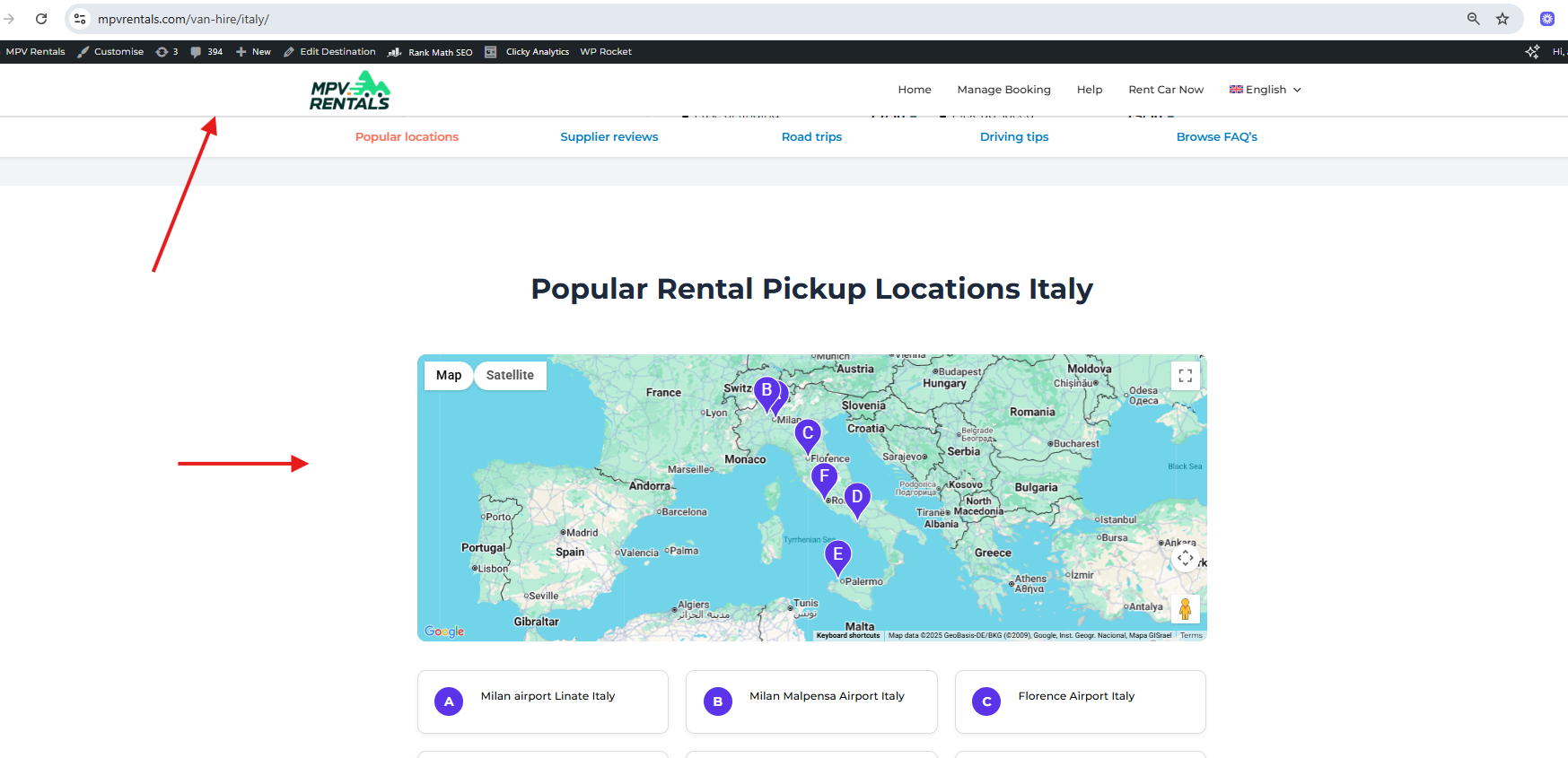Reload the page with refresh icon

point(41,19)
